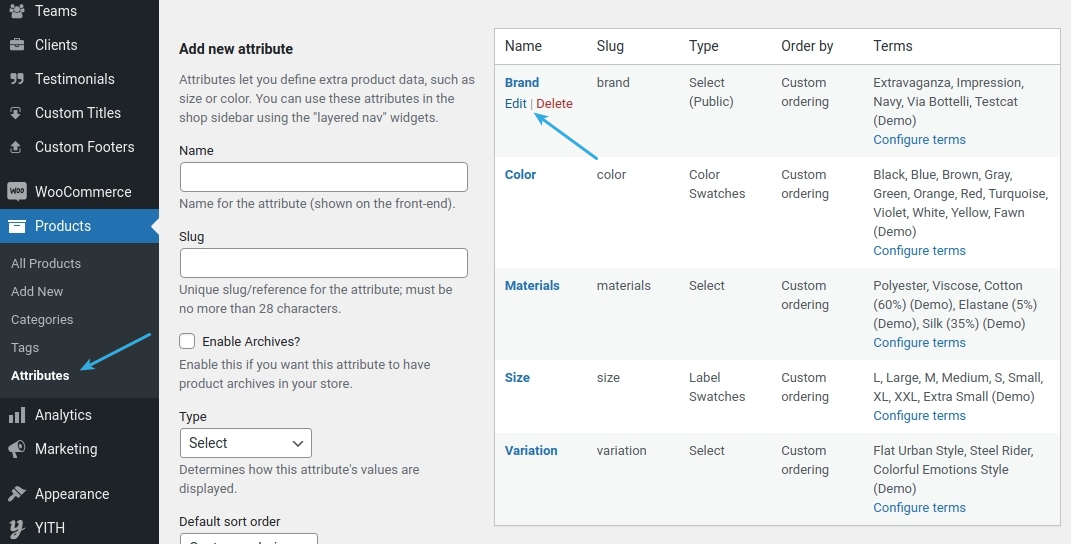
Task: Open All Products submenu item
Action: point(46,264)
